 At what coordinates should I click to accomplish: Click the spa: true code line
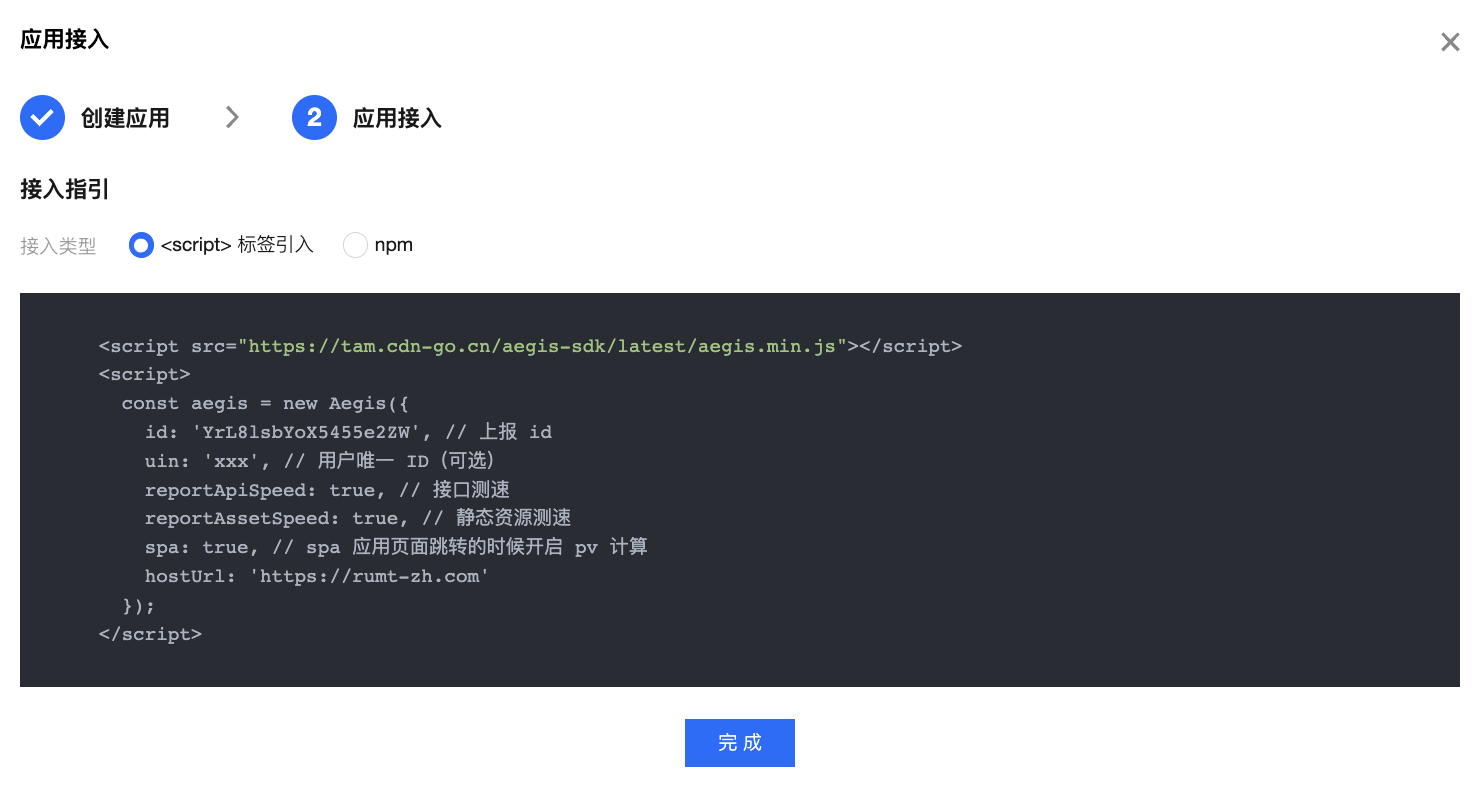coord(396,547)
